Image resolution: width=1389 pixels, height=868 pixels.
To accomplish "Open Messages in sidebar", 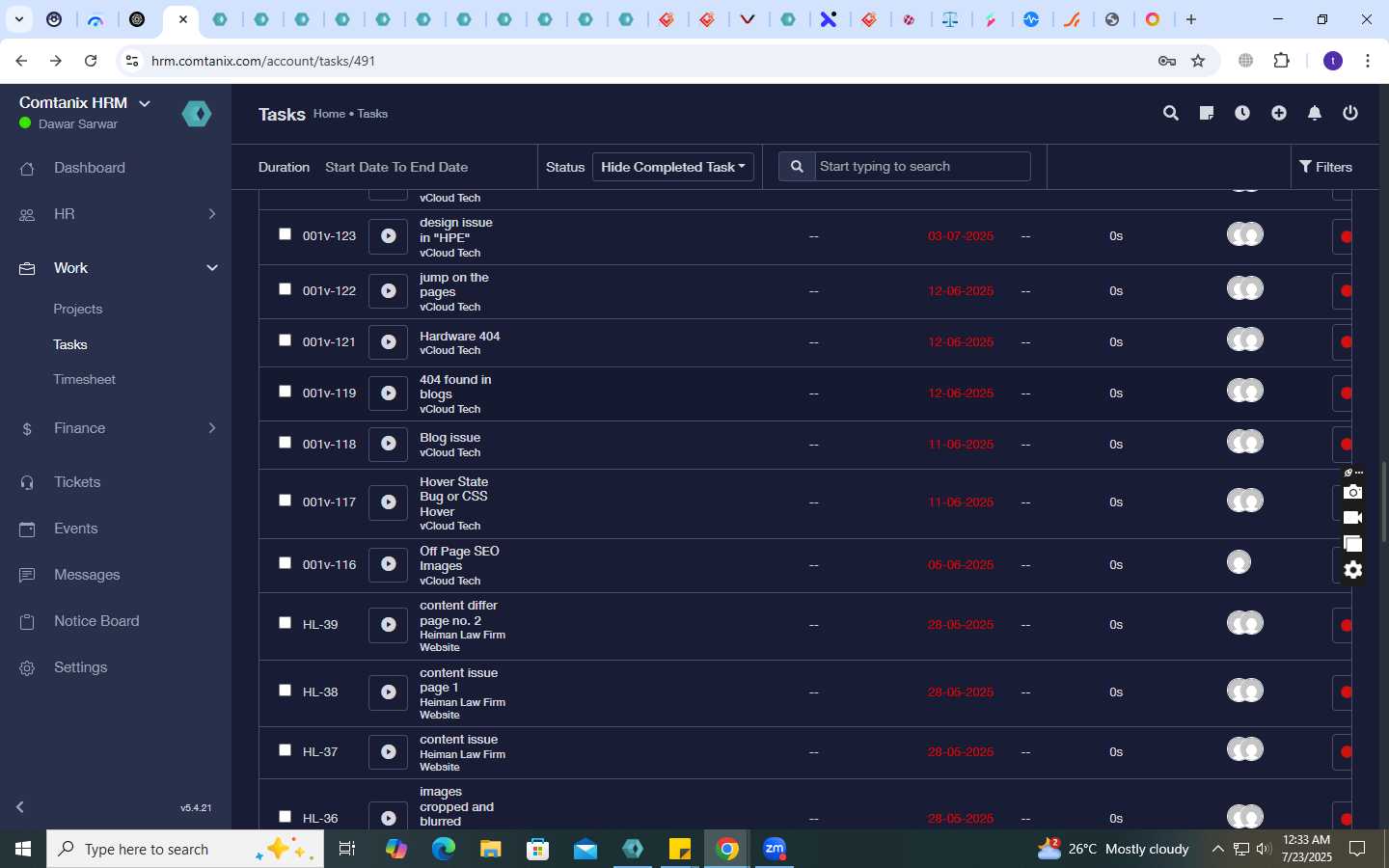I will 87,575.
